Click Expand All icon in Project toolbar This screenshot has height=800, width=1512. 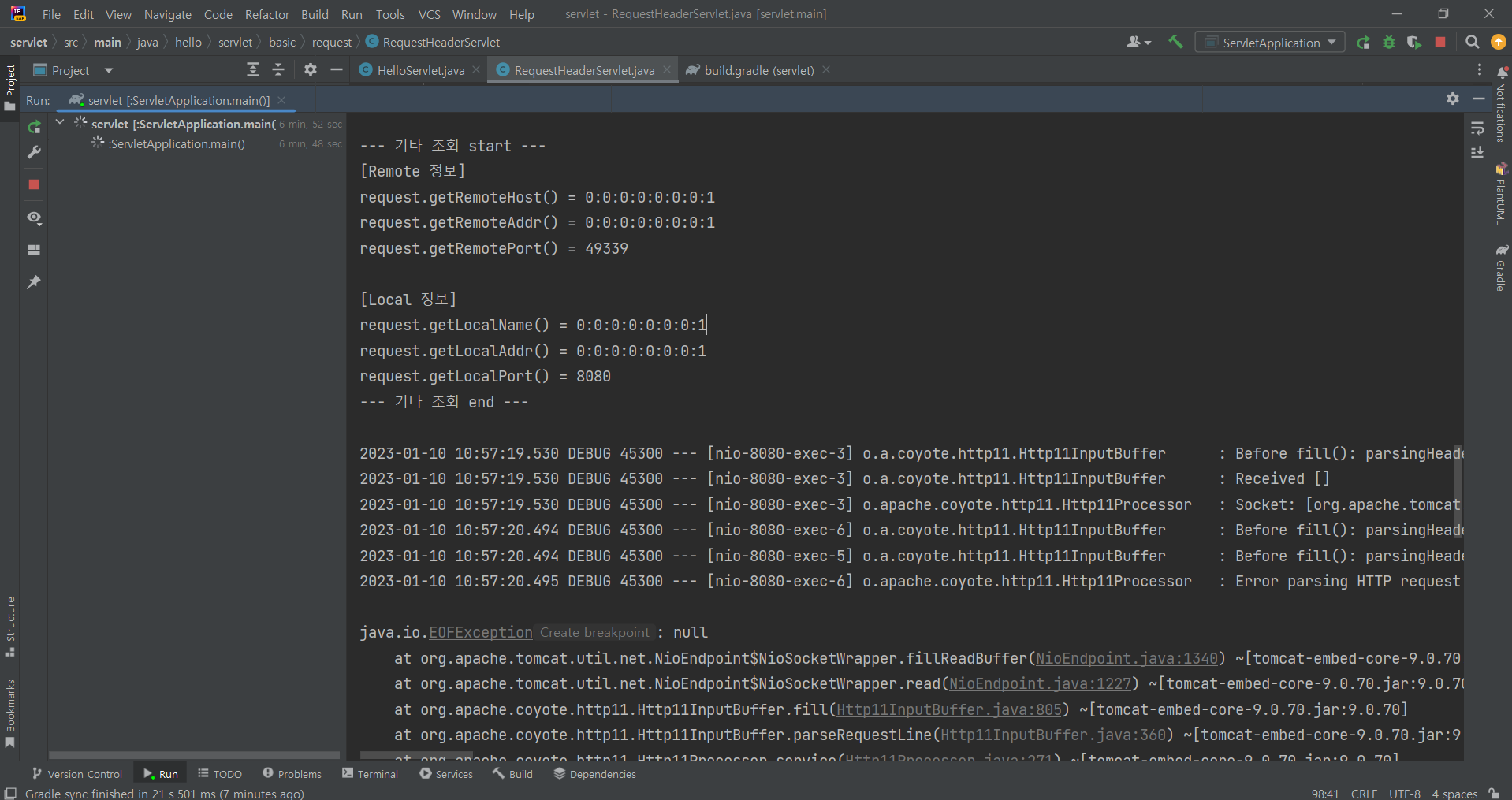(253, 70)
